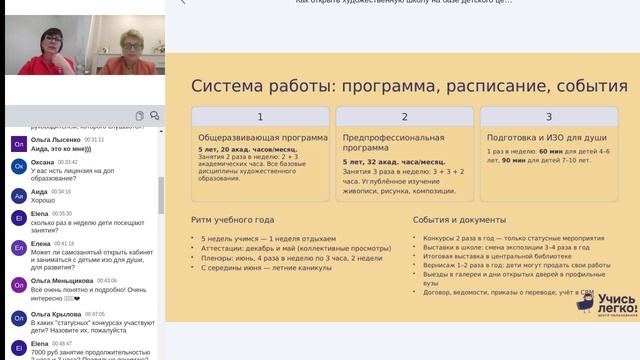
Task: Click timestamp 00:47:05 in chat
Action: (x=95, y=314)
